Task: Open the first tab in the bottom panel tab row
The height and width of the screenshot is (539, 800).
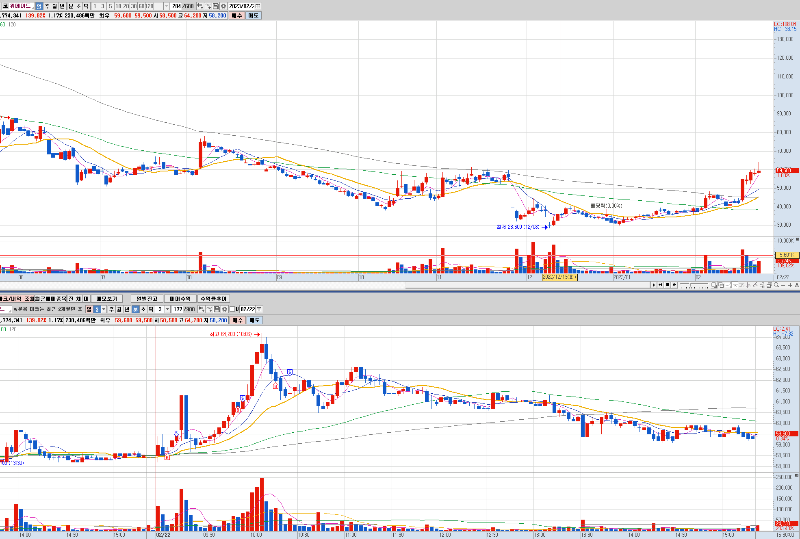Action: (x=16, y=299)
